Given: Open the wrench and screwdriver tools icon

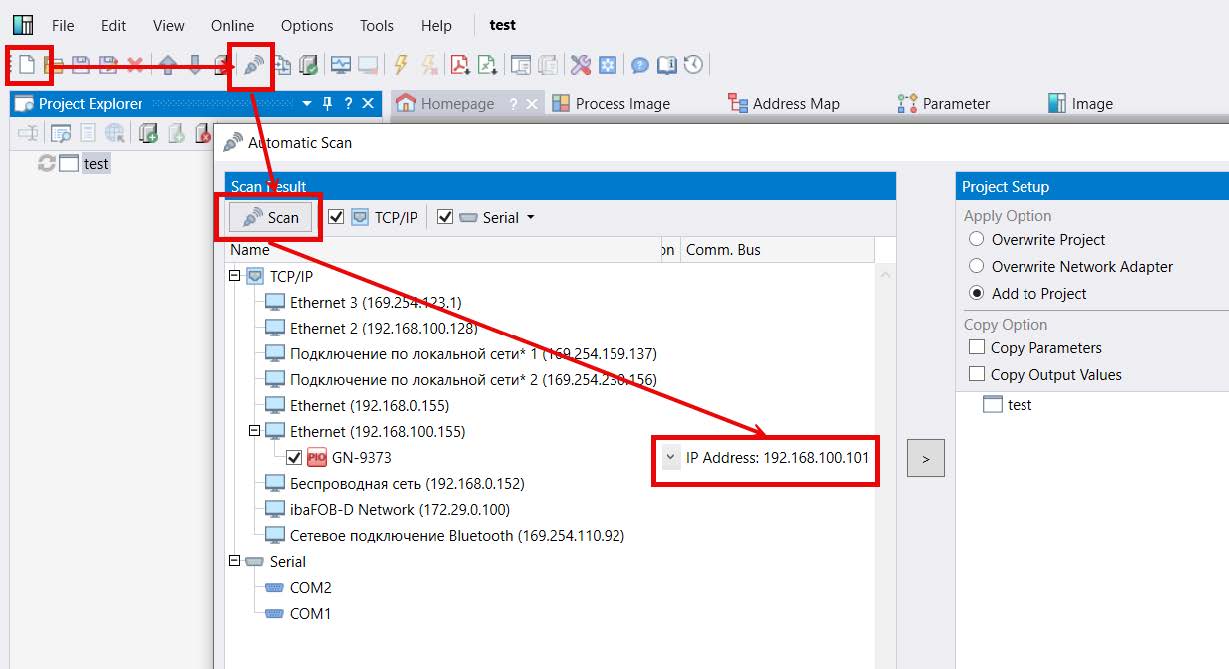Looking at the screenshot, I should [x=581, y=65].
